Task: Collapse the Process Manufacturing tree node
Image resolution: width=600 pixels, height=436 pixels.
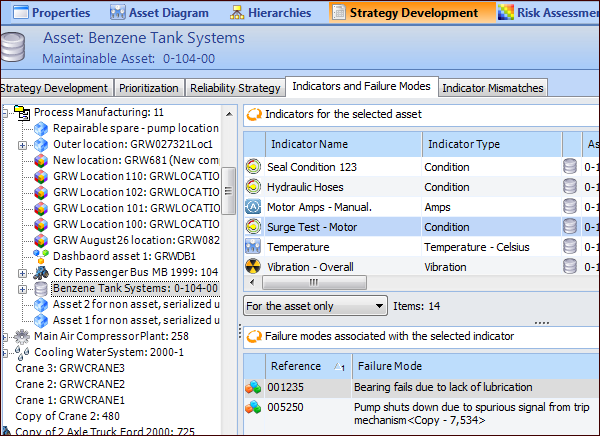Action: [7, 113]
